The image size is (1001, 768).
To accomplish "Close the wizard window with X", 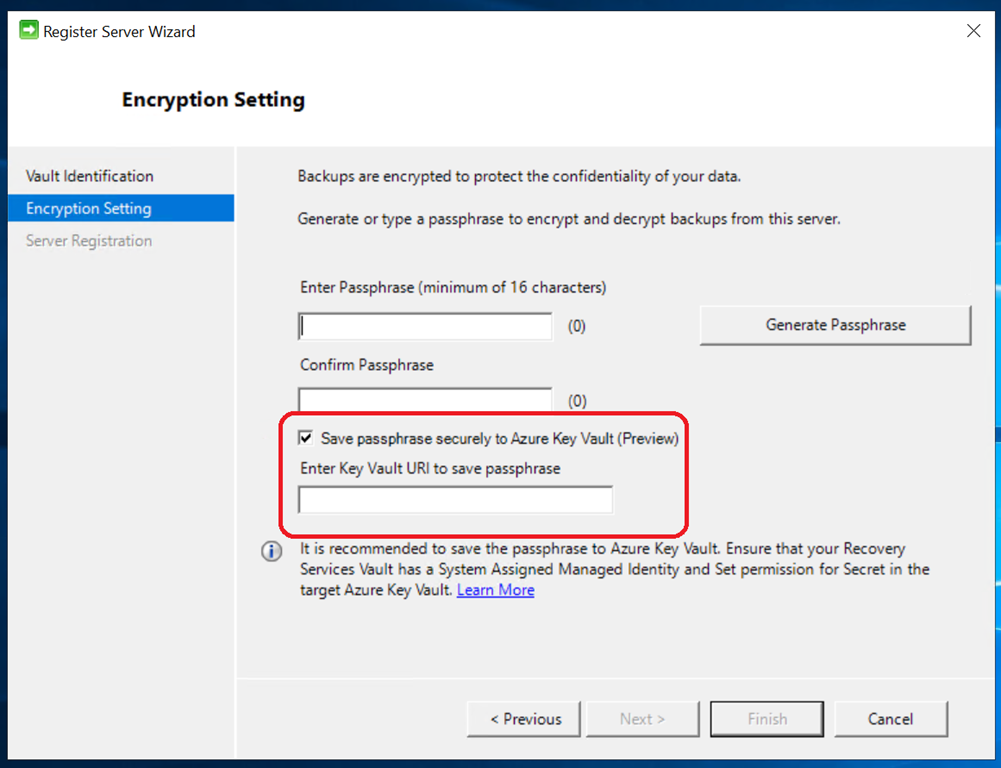I will click(x=973, y=31).
